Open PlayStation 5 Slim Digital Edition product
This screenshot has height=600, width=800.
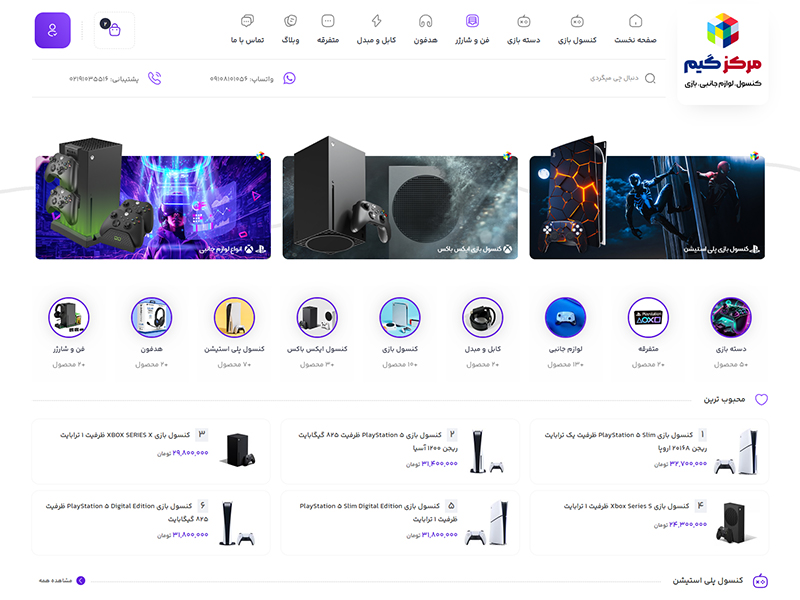tap(400, 523)
